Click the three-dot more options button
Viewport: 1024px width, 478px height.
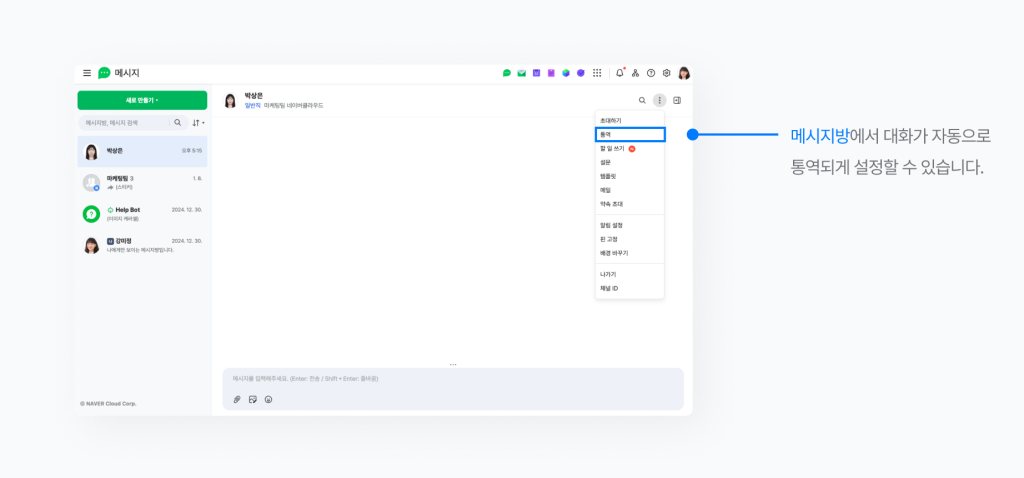pyautogui.click(x=659, y=100)
